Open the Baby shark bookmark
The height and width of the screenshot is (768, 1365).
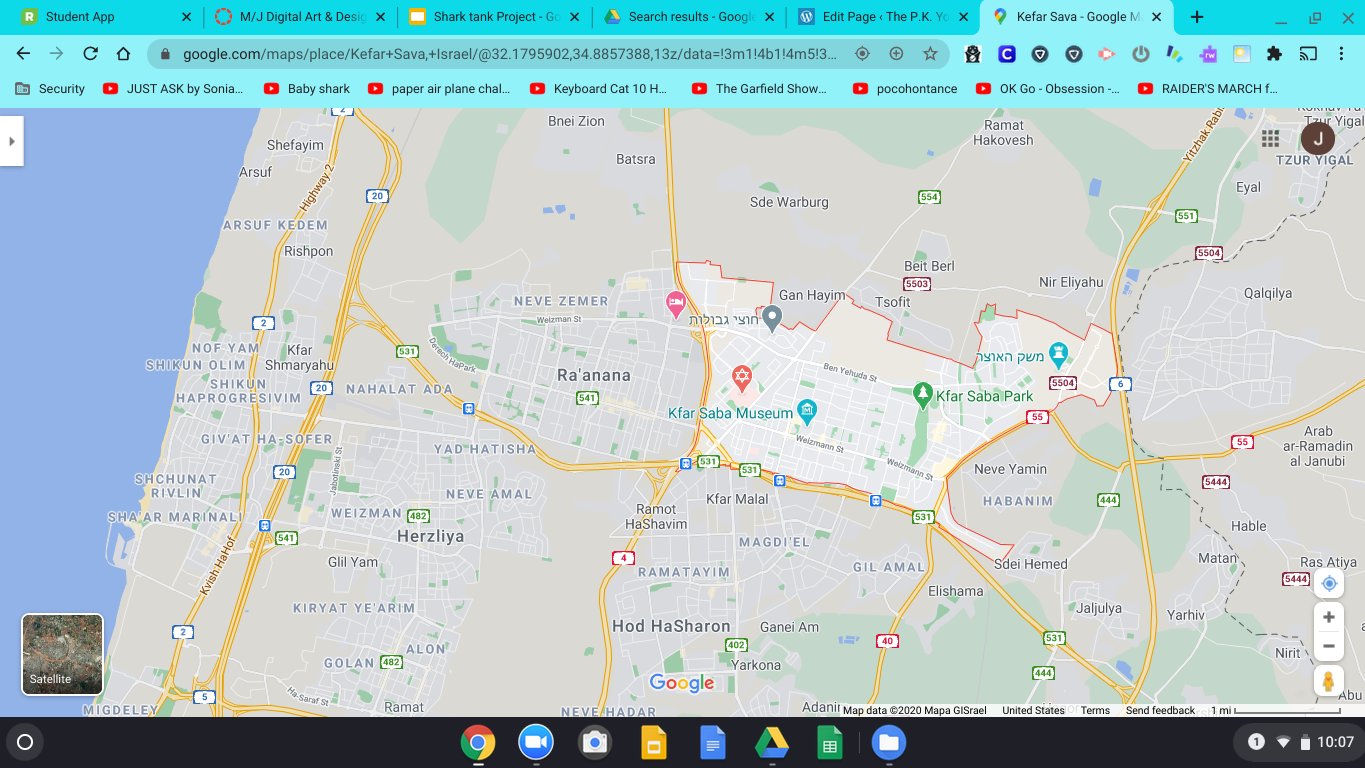(308, 88)
